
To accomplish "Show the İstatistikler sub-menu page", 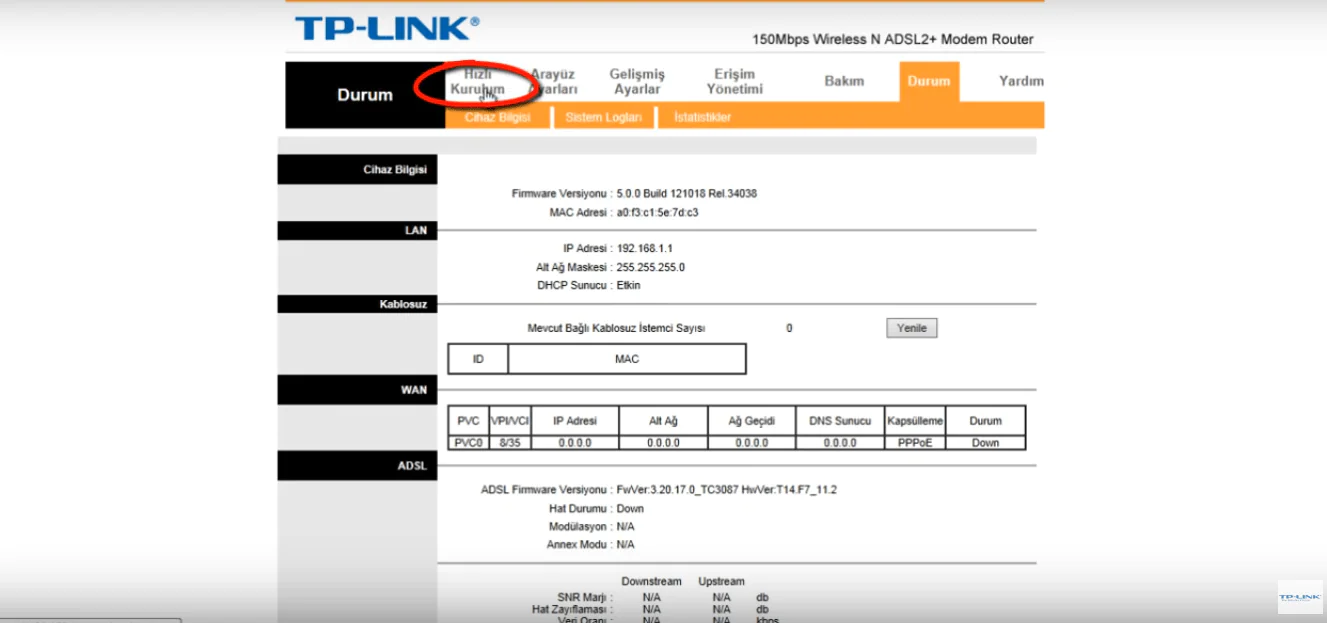I will (702, 117).
